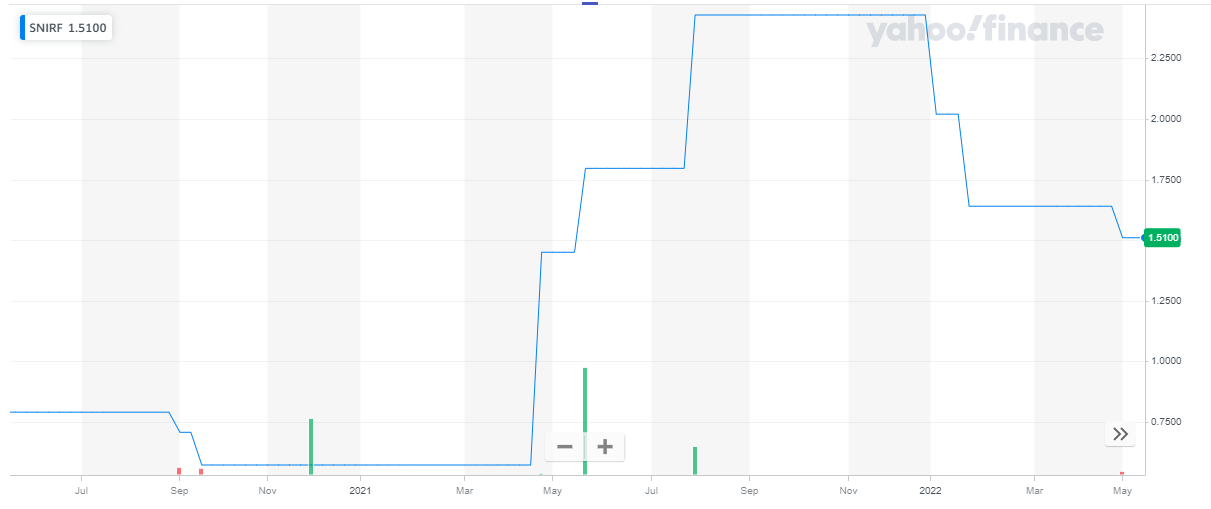Click the 1.0000 price axis label

pos(1166,361)
